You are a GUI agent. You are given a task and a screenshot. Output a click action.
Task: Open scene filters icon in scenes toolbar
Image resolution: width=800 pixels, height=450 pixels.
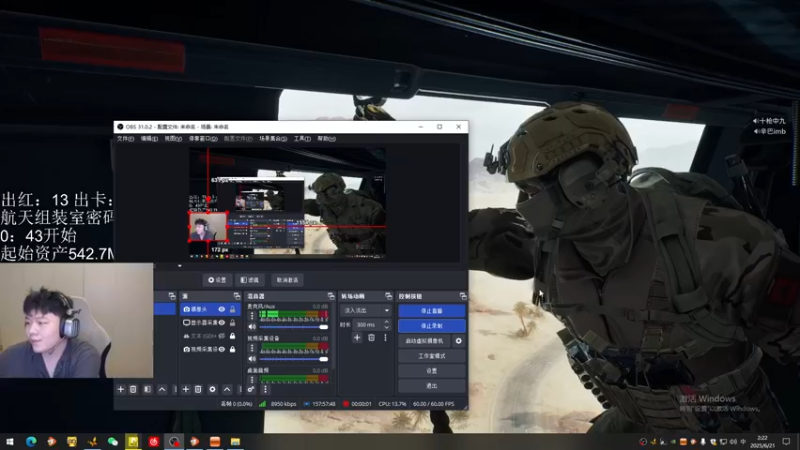click(x=147, y=389)
